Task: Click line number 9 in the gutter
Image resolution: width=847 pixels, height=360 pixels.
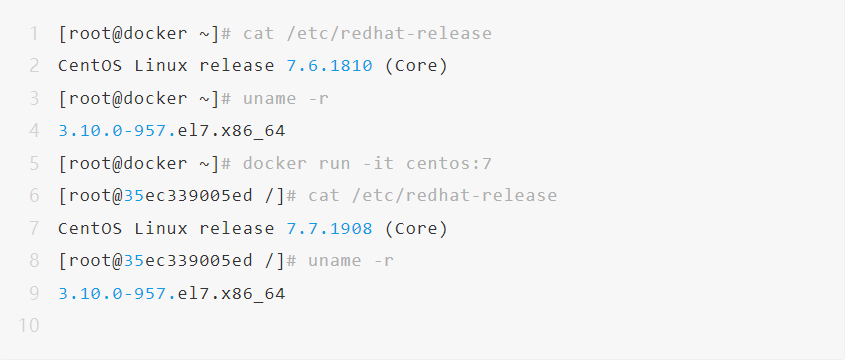Action: pos(34,293)
